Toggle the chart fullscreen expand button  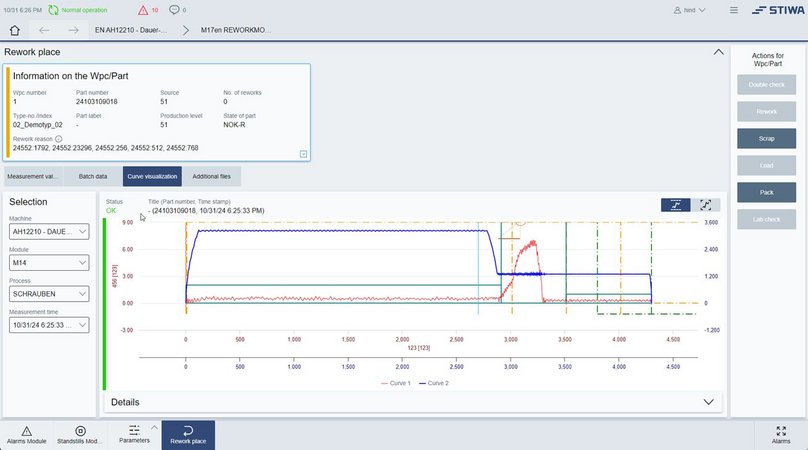pos(706,204)
